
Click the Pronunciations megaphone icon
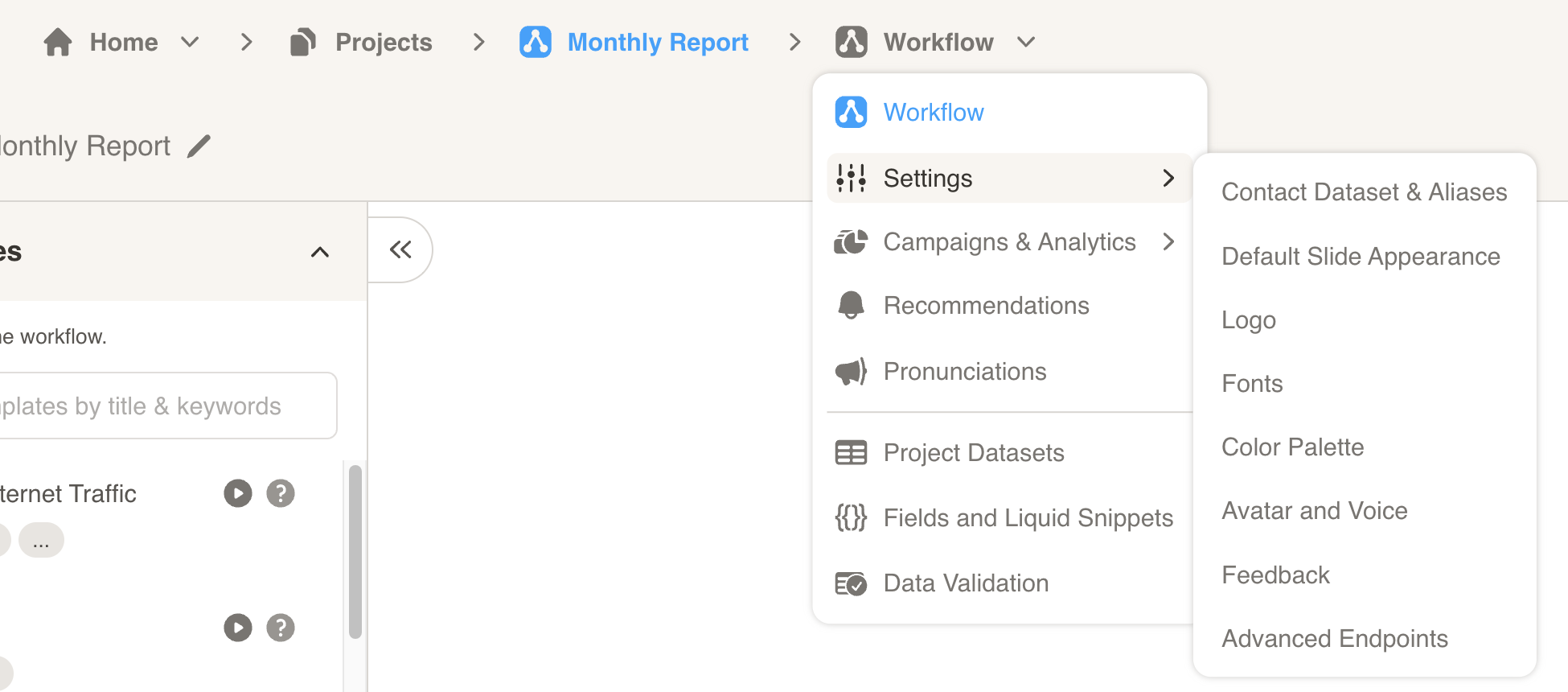pos(851,372)
